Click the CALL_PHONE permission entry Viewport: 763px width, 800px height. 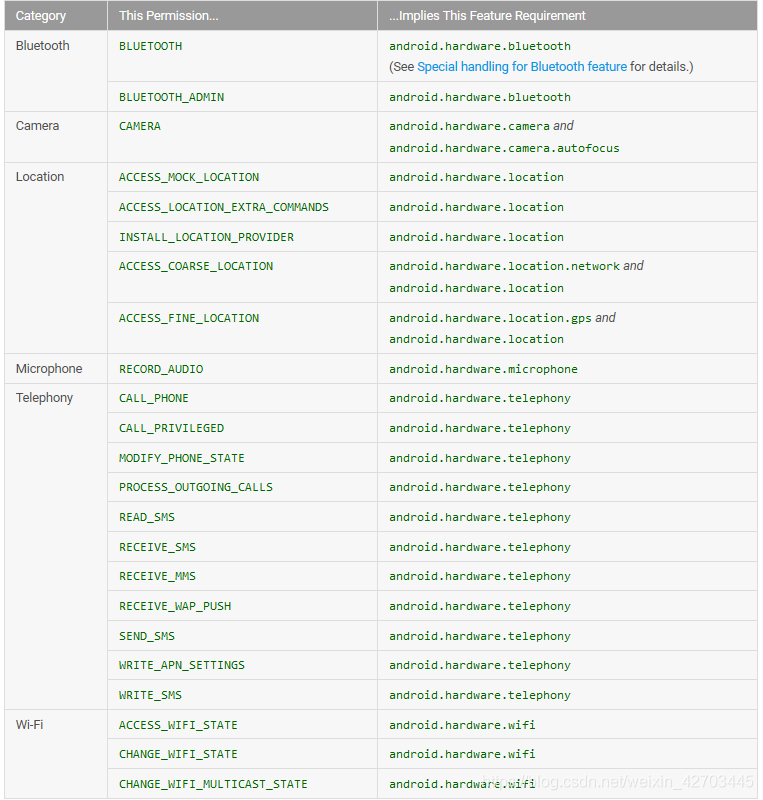point(154,398)
